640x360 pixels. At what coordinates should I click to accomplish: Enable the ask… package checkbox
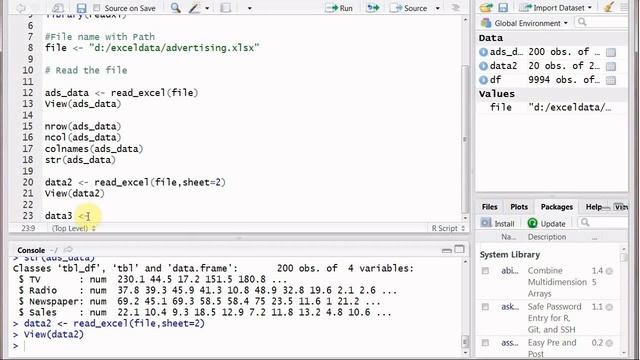tap(485, 307)
